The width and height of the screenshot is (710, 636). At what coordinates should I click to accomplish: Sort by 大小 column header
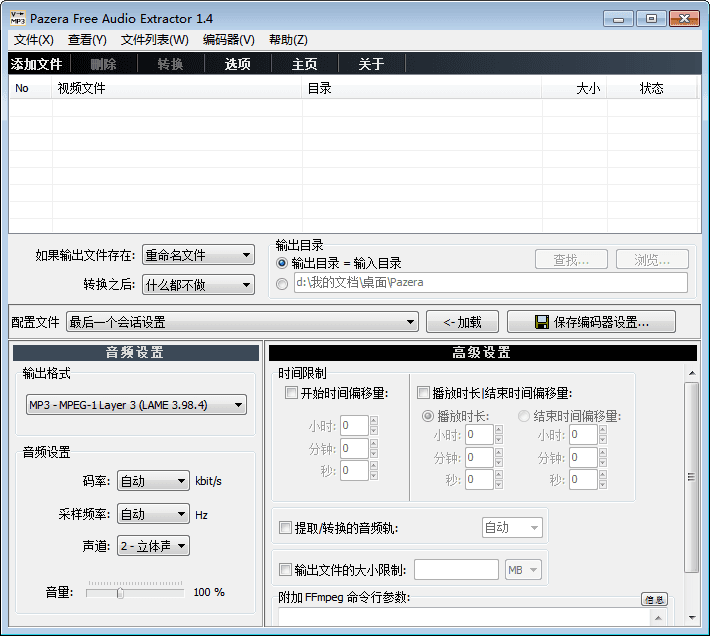(575, 88)
